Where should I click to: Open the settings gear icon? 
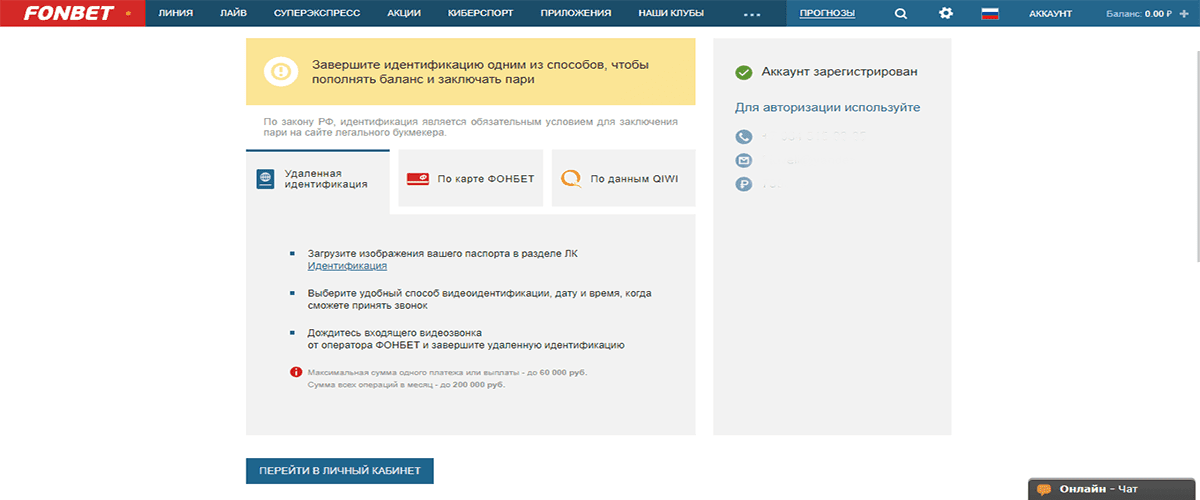pos(946,14)
